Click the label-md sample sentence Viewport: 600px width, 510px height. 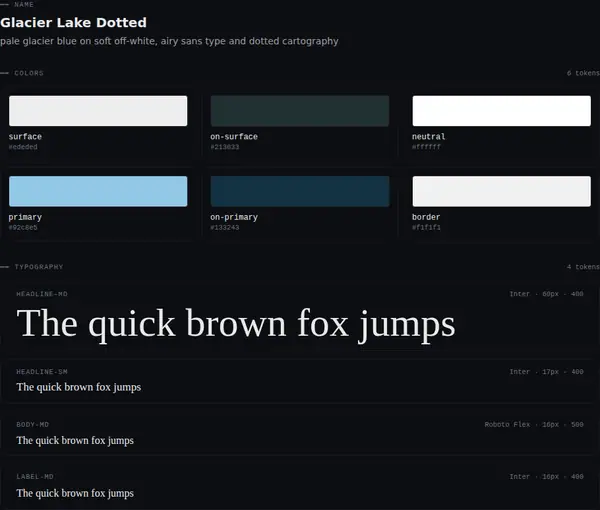(75, 494)
